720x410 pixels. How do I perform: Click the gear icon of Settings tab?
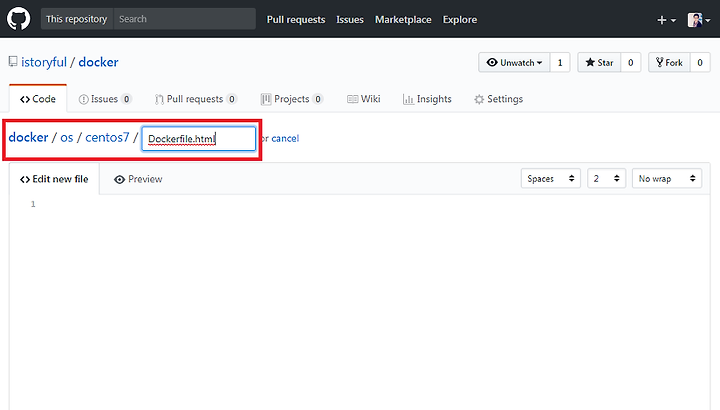click(479, 99)
